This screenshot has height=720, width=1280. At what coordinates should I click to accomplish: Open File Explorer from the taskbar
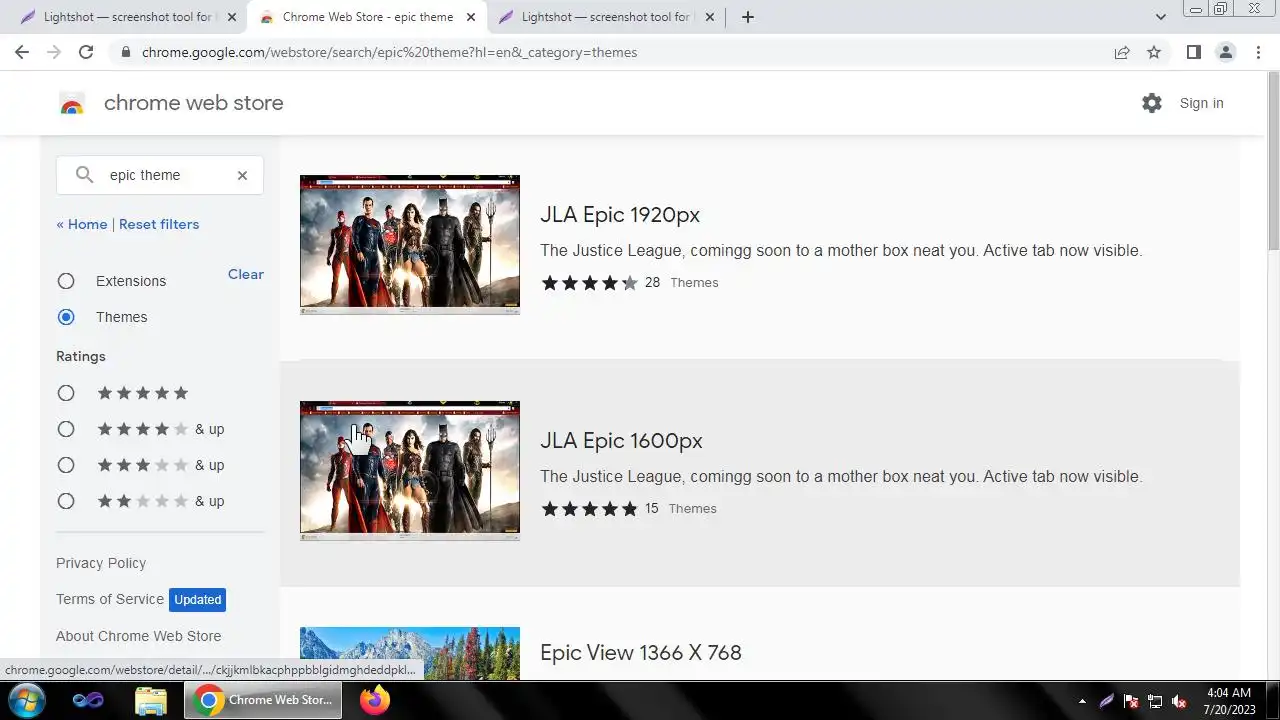(151, 700)
